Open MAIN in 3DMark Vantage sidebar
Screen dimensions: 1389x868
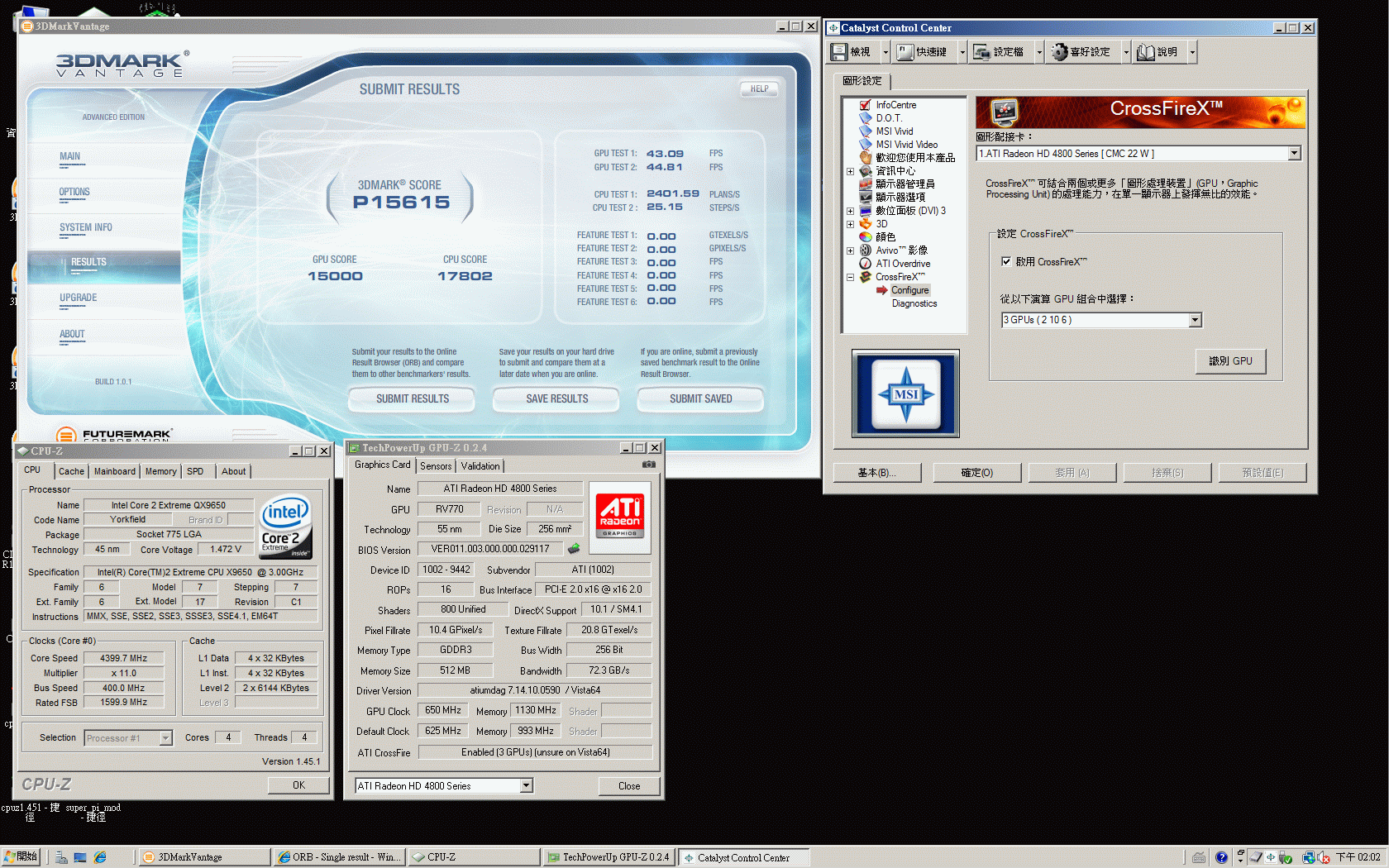point(70,156)
